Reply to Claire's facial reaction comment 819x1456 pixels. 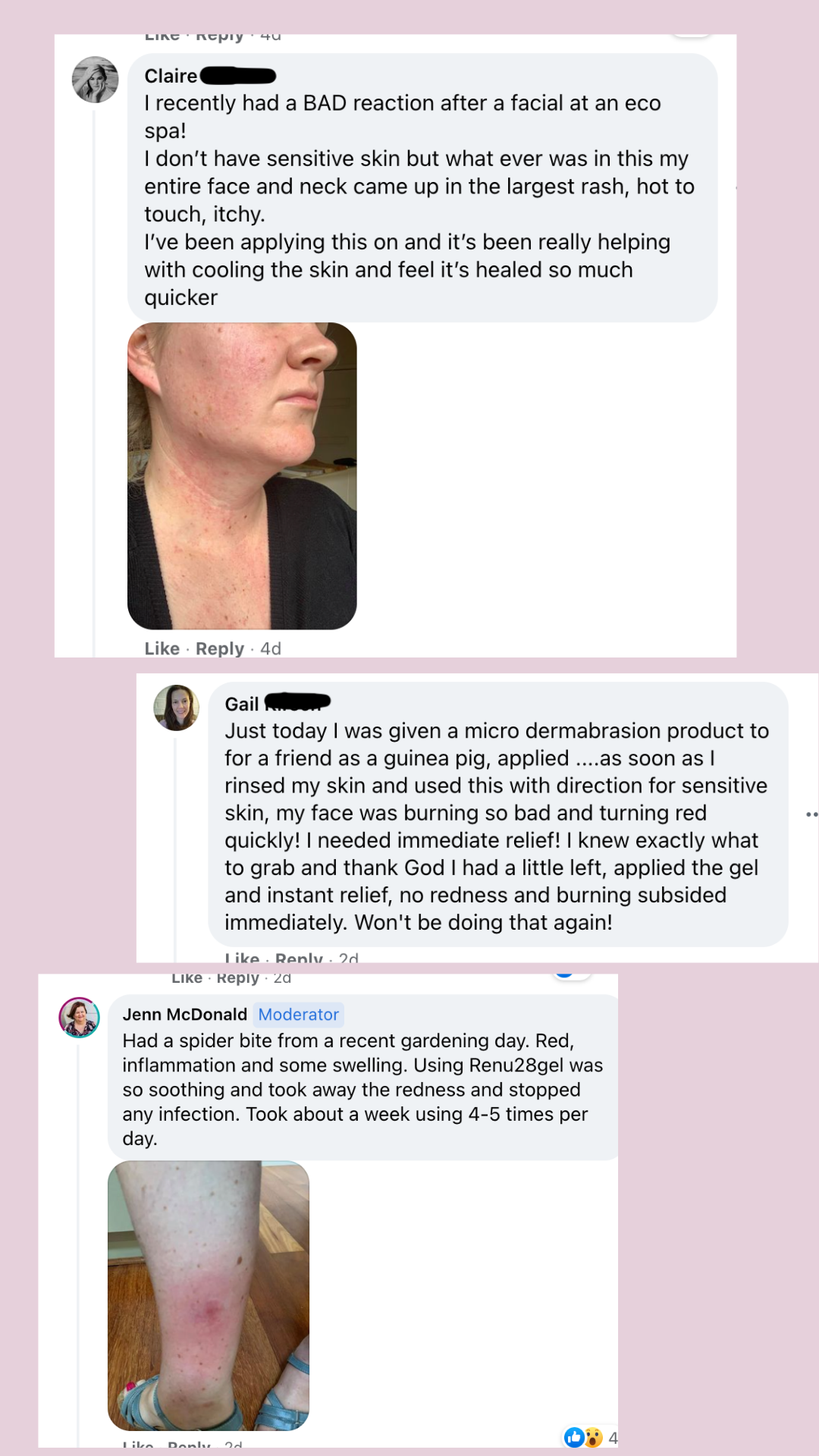pos(220,648)
